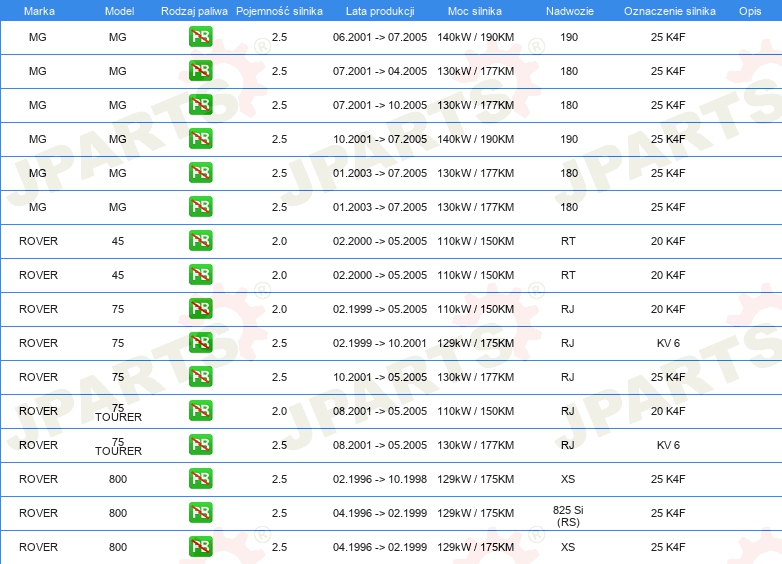Click fuel icon in Rover 800 02.1996 -> 10.1998 row
This screenshot has height=564, width=782.
click(200, 479)
